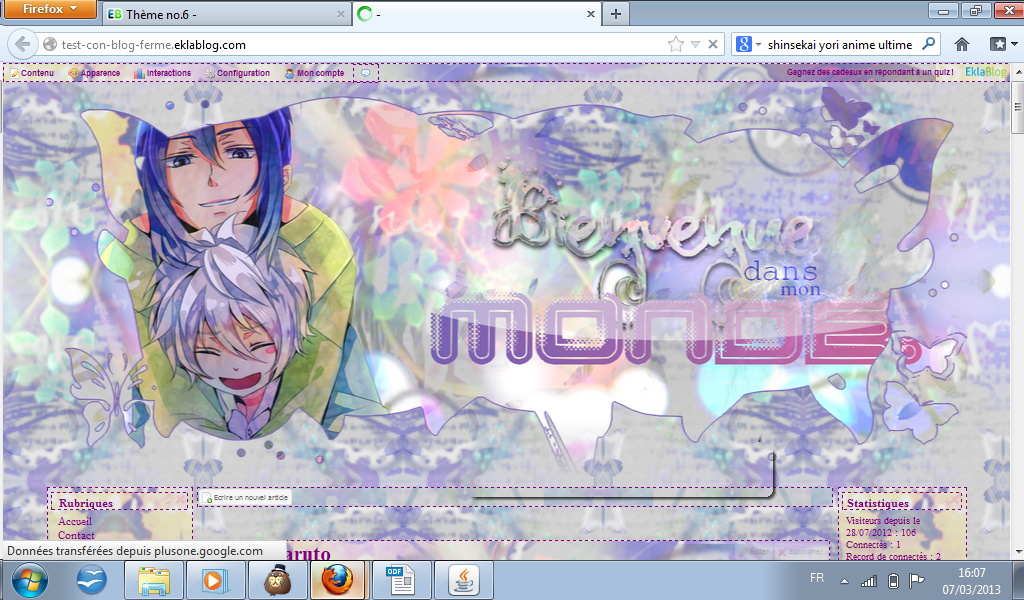Bookmark this page with the star icon

pyautogui.click(x=676, y=44)
